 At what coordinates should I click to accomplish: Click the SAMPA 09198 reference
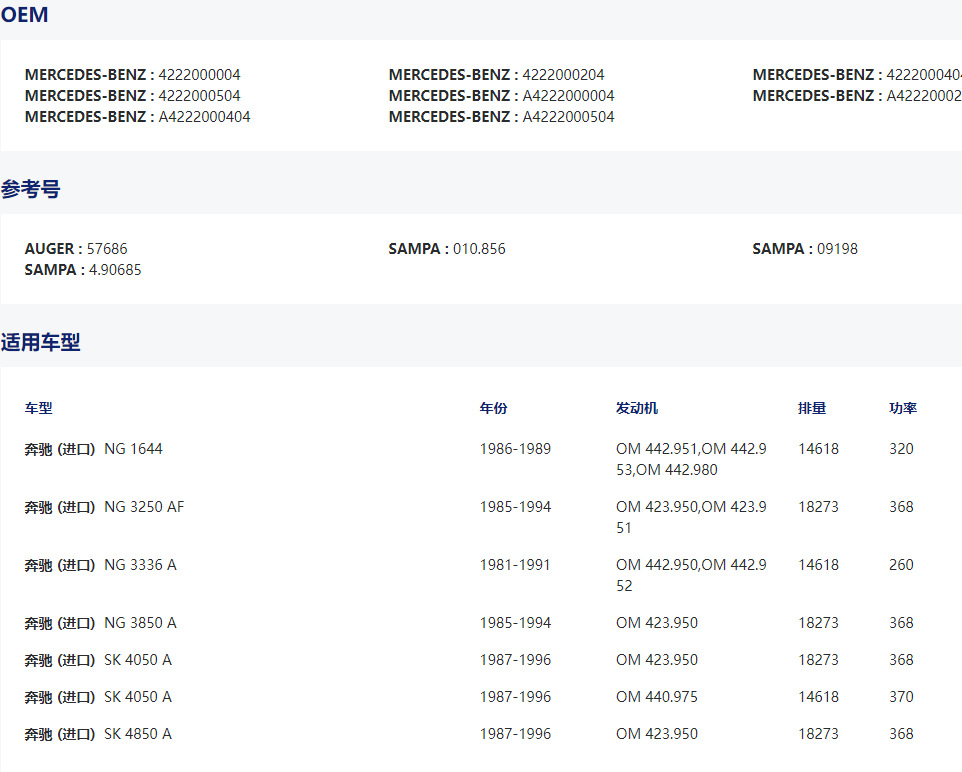pyautogui.click(x=805, y=249)
